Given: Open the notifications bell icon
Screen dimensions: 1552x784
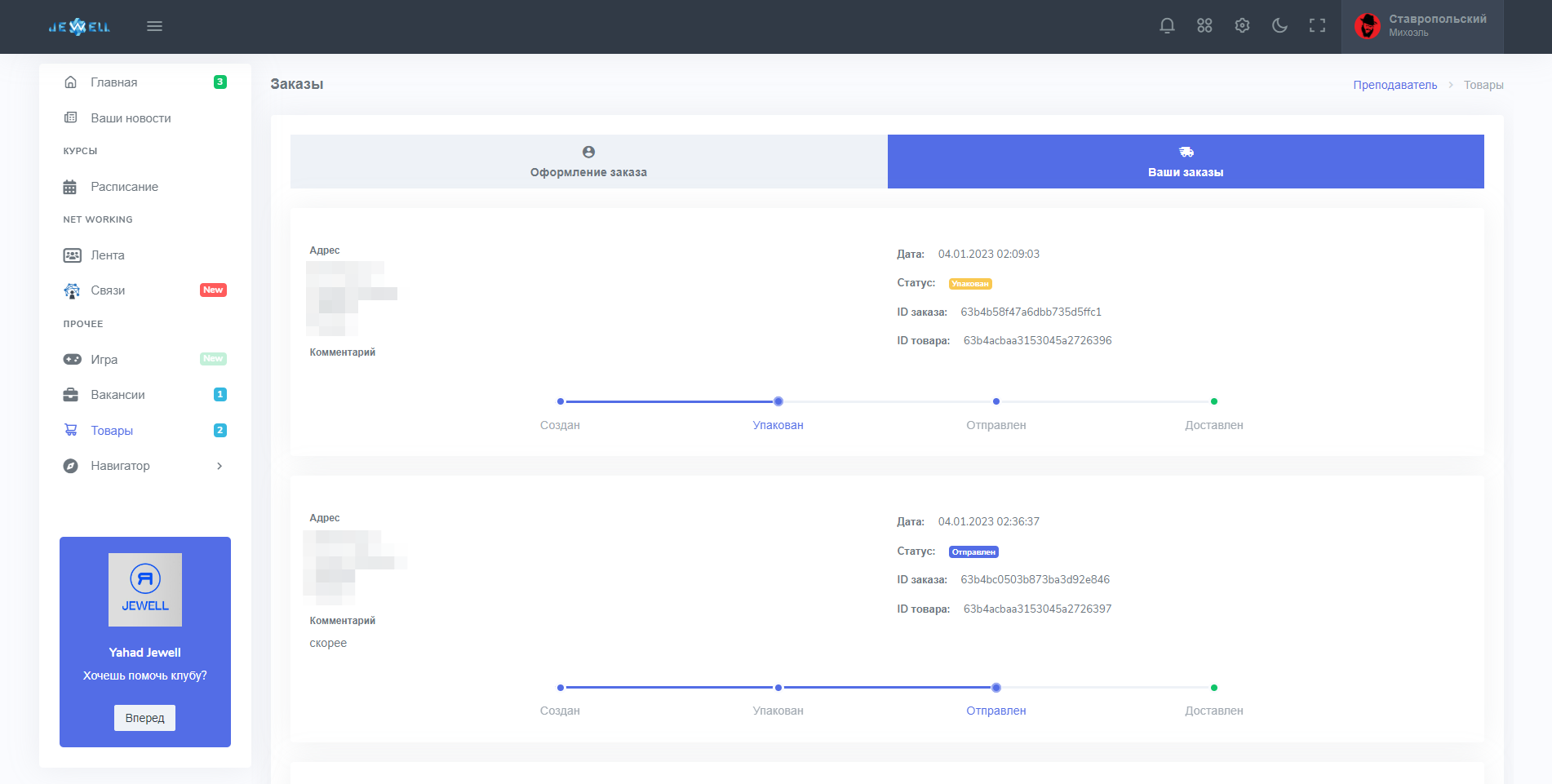Looking at the screenshot, I should [x=1167, y=26].
